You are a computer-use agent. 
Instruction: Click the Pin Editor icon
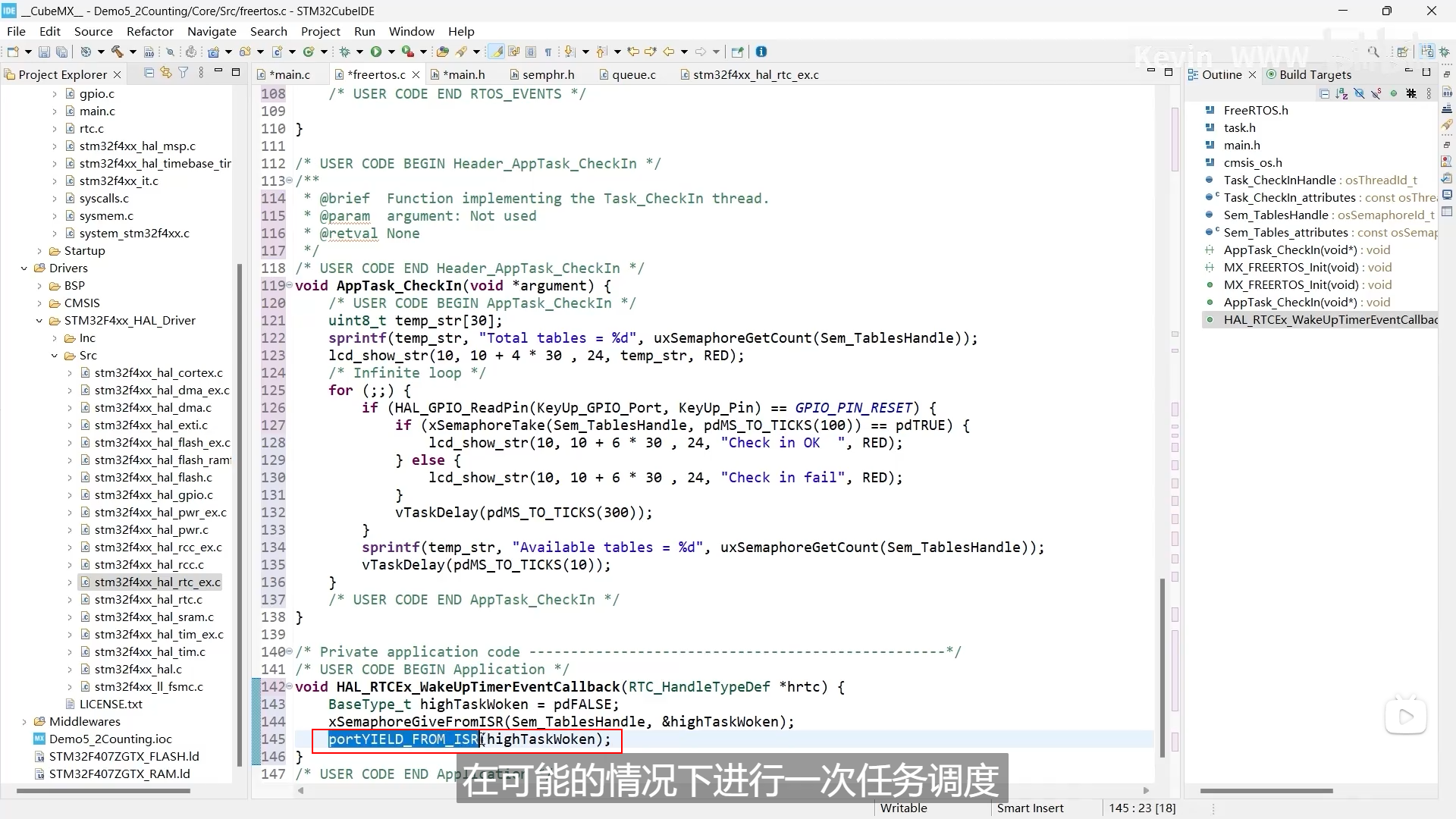tap(737, 52)
